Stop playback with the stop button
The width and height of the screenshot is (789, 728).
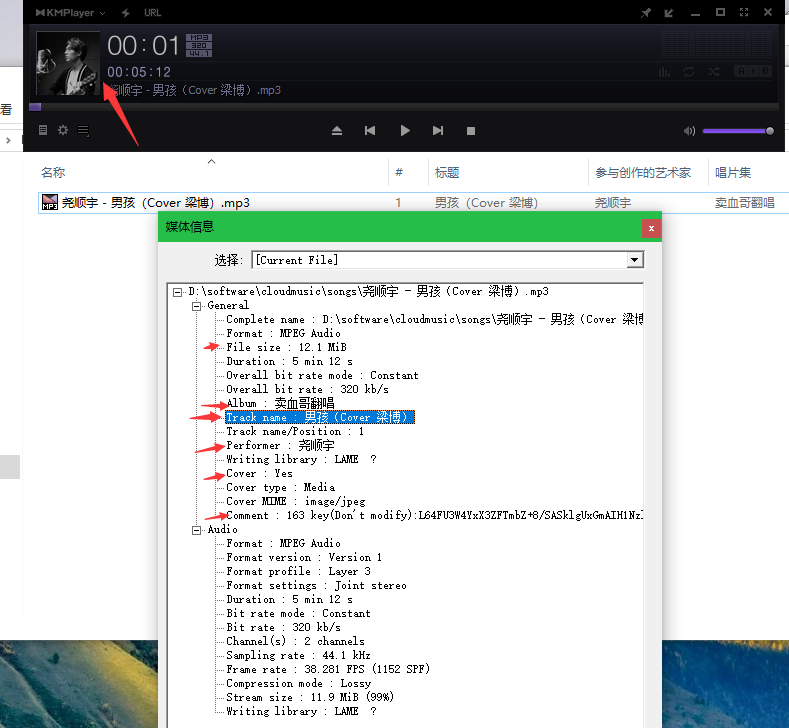tap(471, 131)
